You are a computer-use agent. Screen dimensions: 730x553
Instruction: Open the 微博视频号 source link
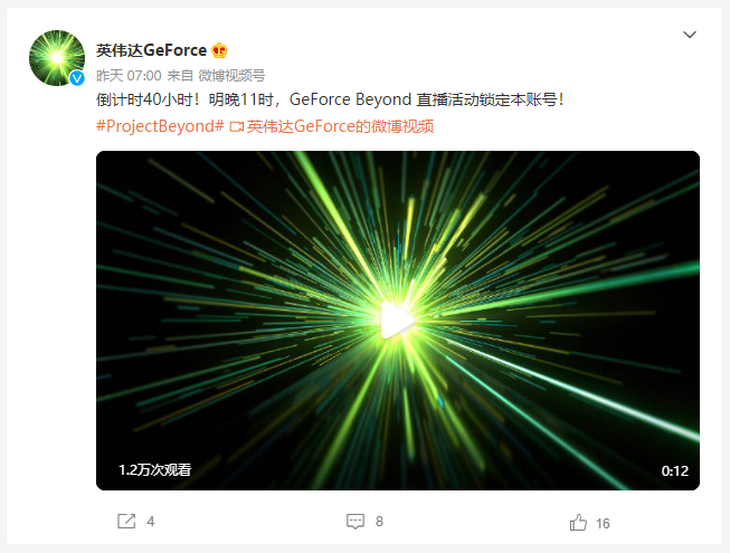click(x=231, y=75)
